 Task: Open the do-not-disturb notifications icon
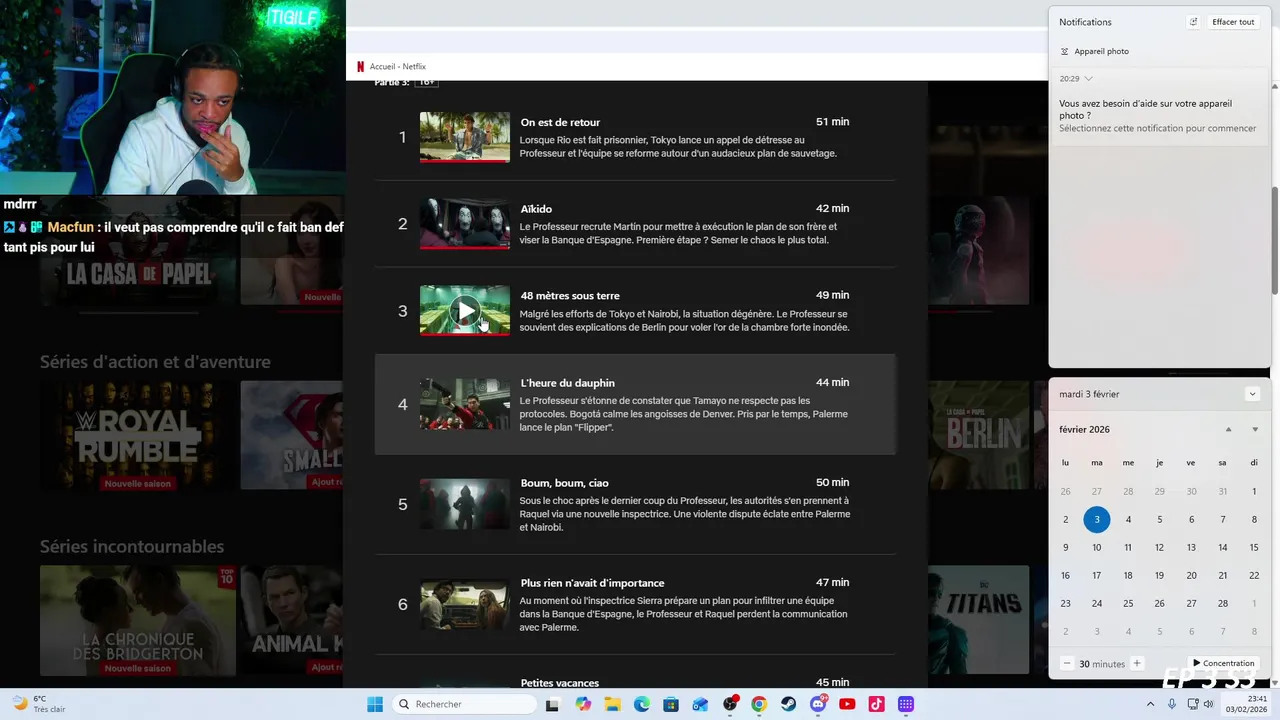[x=1193, y=22]
